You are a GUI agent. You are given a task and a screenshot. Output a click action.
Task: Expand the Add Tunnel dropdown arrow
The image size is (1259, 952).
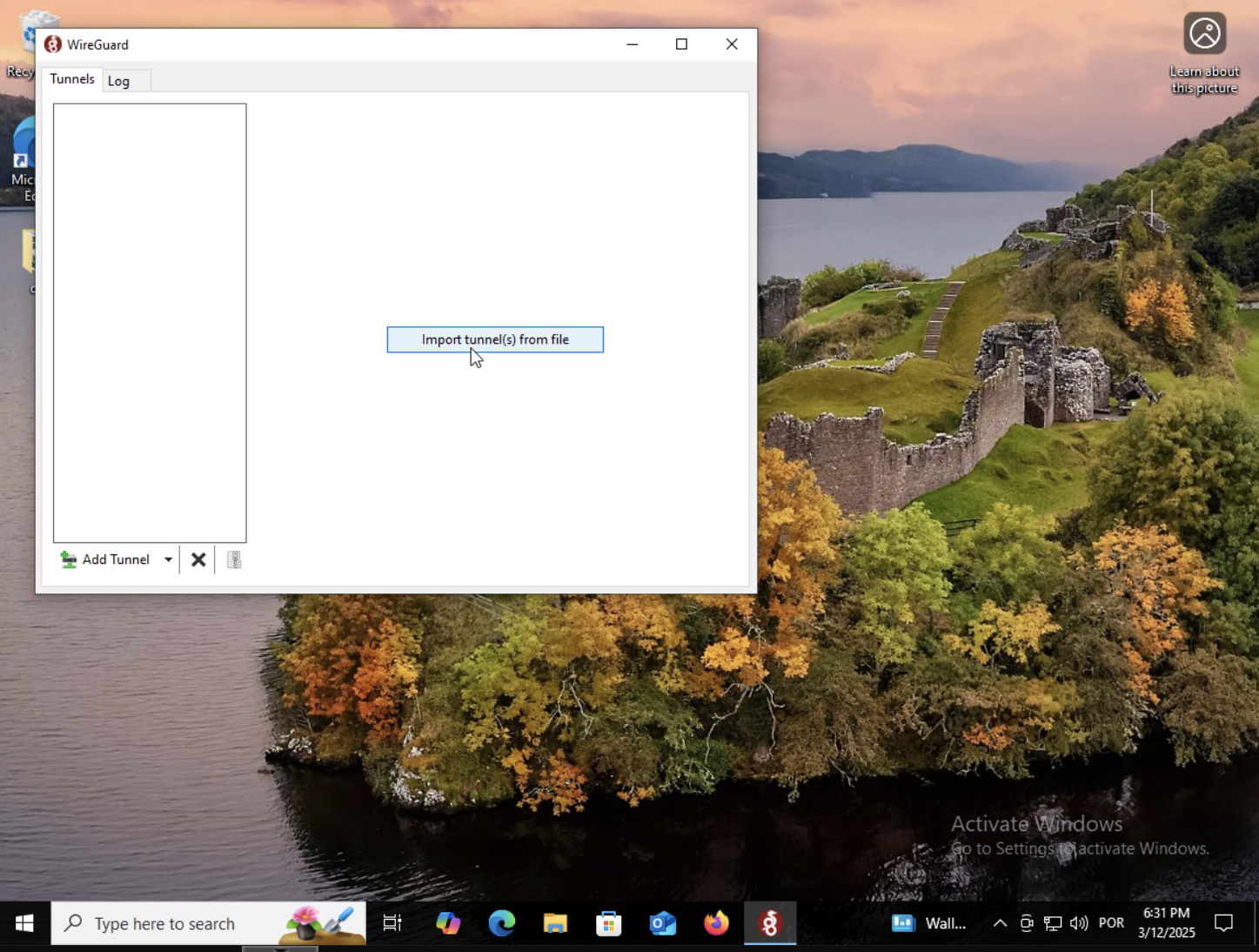click(169, 560)
